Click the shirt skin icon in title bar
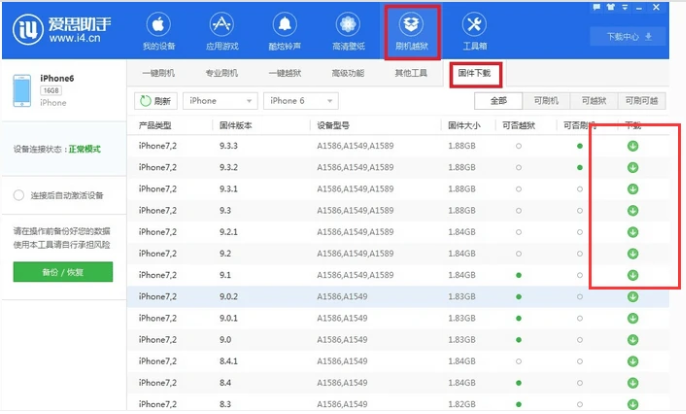Image resolution: width=686 pixels, height=414 pixels. pos(610,7)
